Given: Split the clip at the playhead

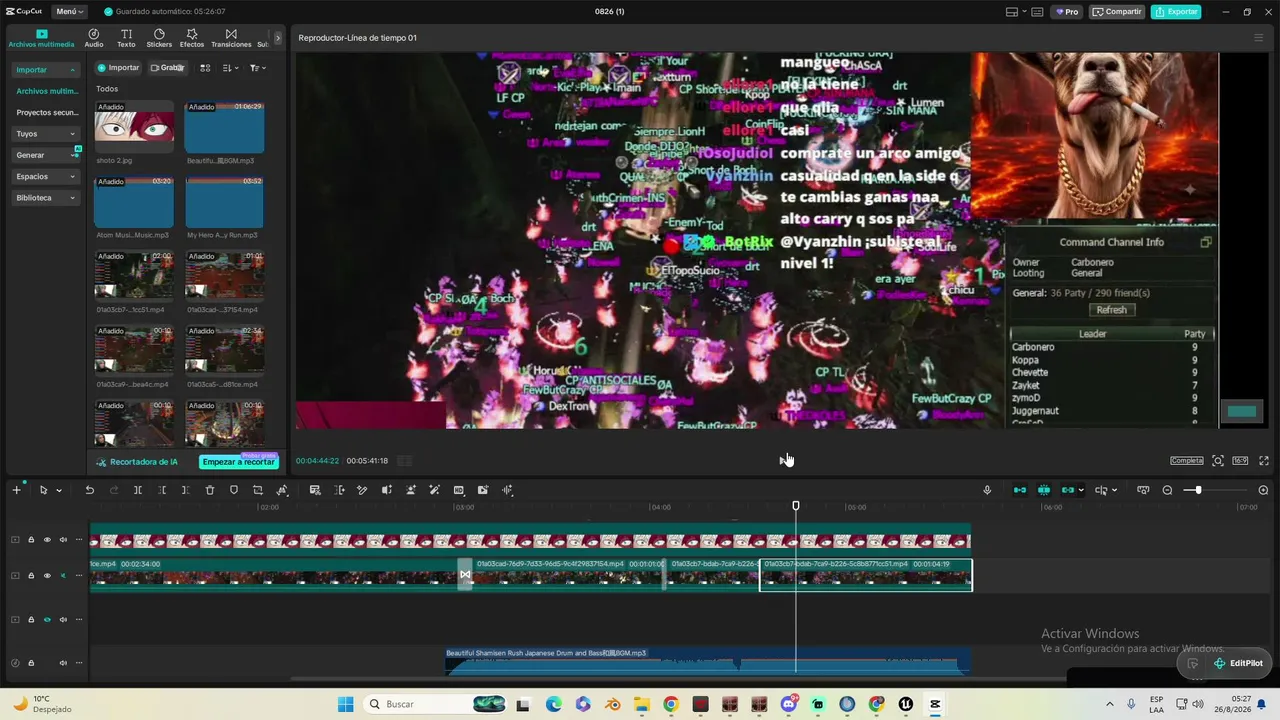Looking at the screenshot, I should click(138, 490).
